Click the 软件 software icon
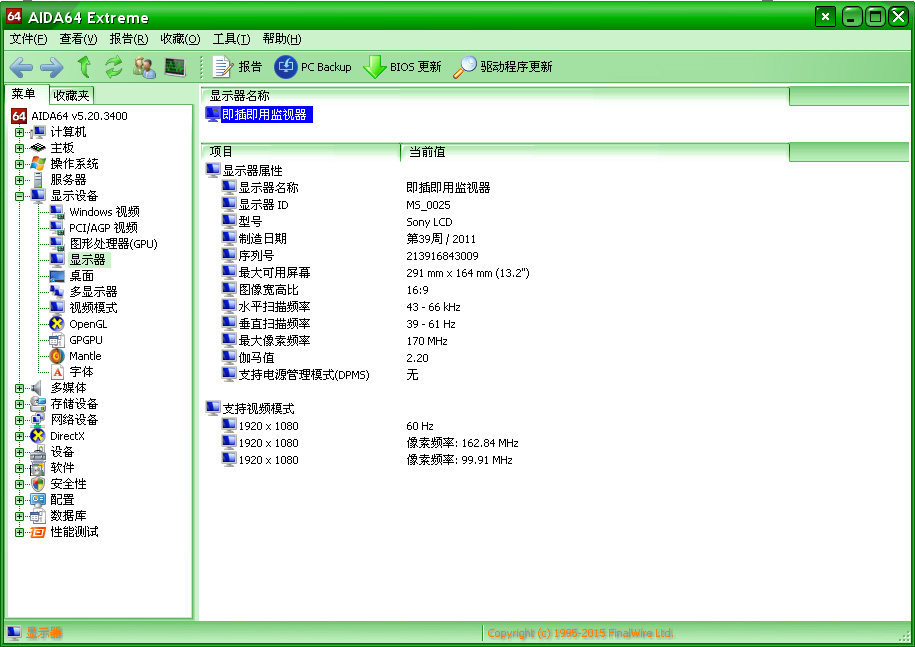This screenshot has height=647, width=915. (x=37, y=468)
